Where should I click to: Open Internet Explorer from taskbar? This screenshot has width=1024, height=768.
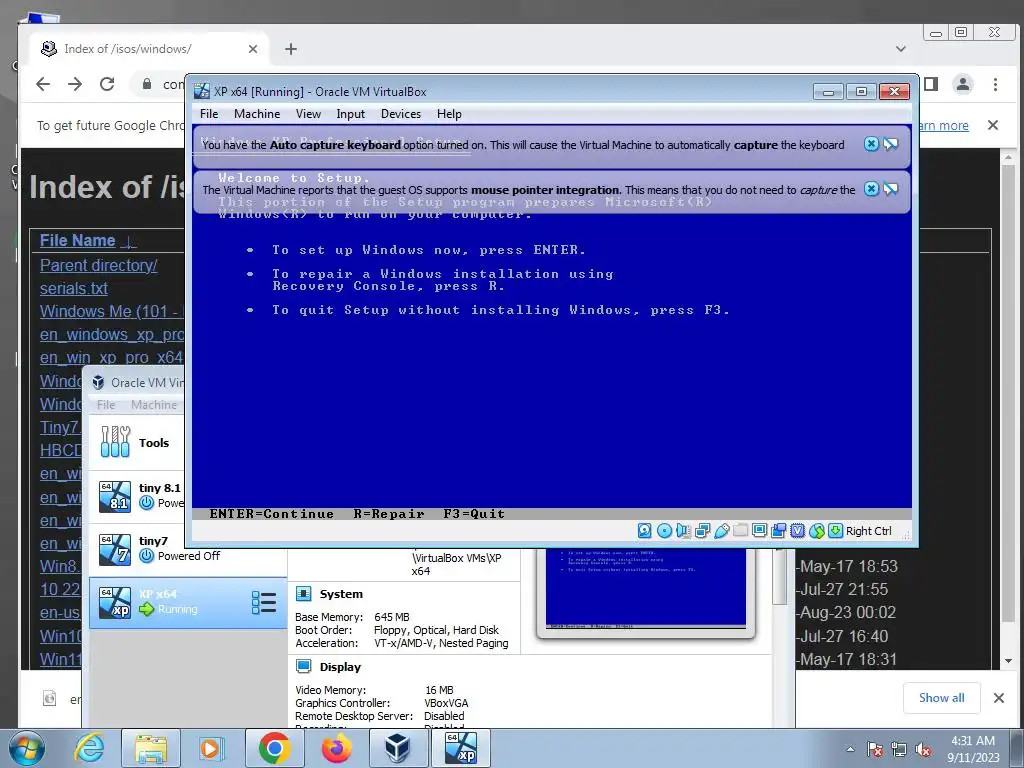[x=89, y=748]
